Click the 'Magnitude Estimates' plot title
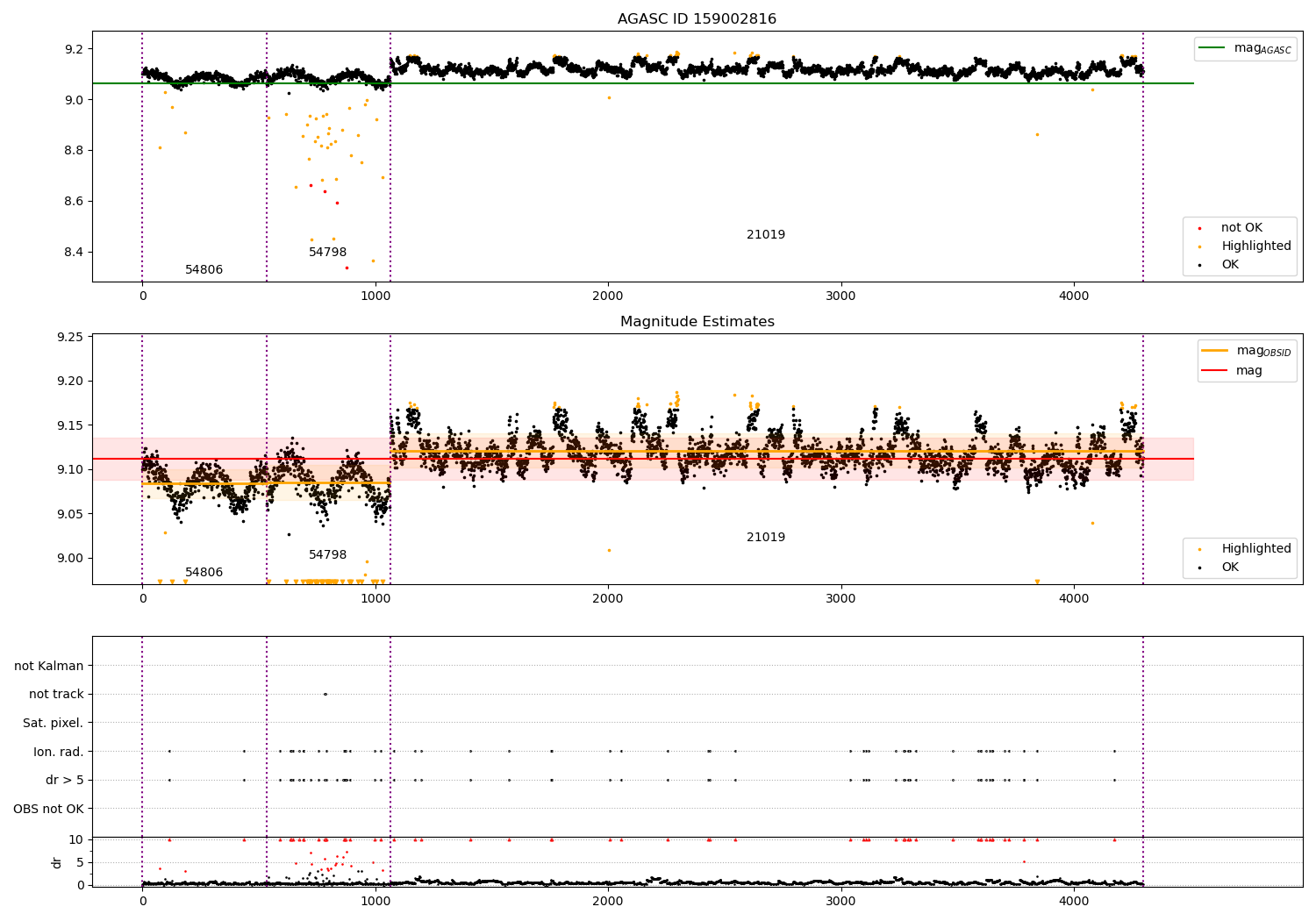The image size is (1316, 921). [697, 322]
